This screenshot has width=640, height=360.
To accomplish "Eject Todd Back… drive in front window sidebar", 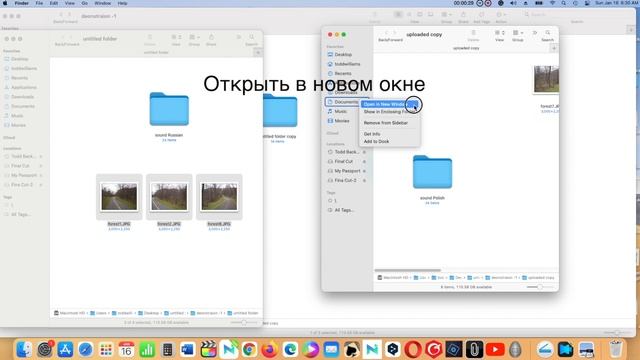I will (x=364, y=152).
